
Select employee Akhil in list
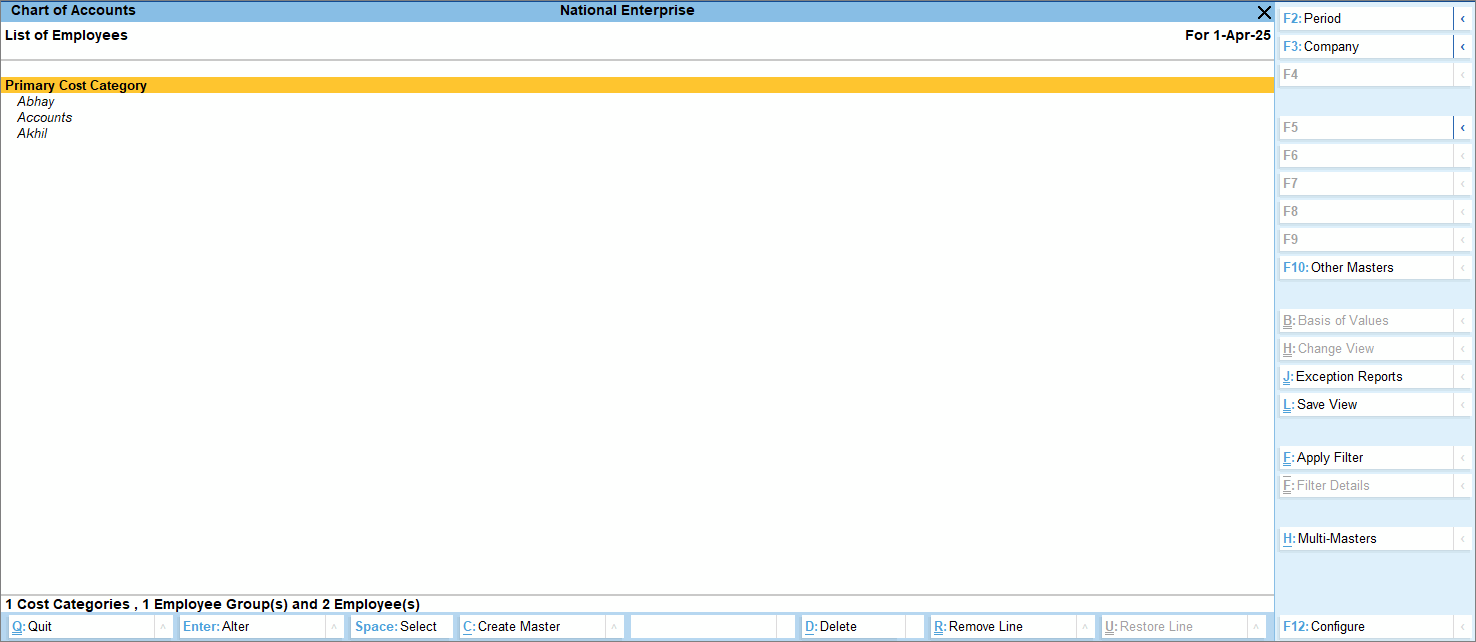point(32,134)
